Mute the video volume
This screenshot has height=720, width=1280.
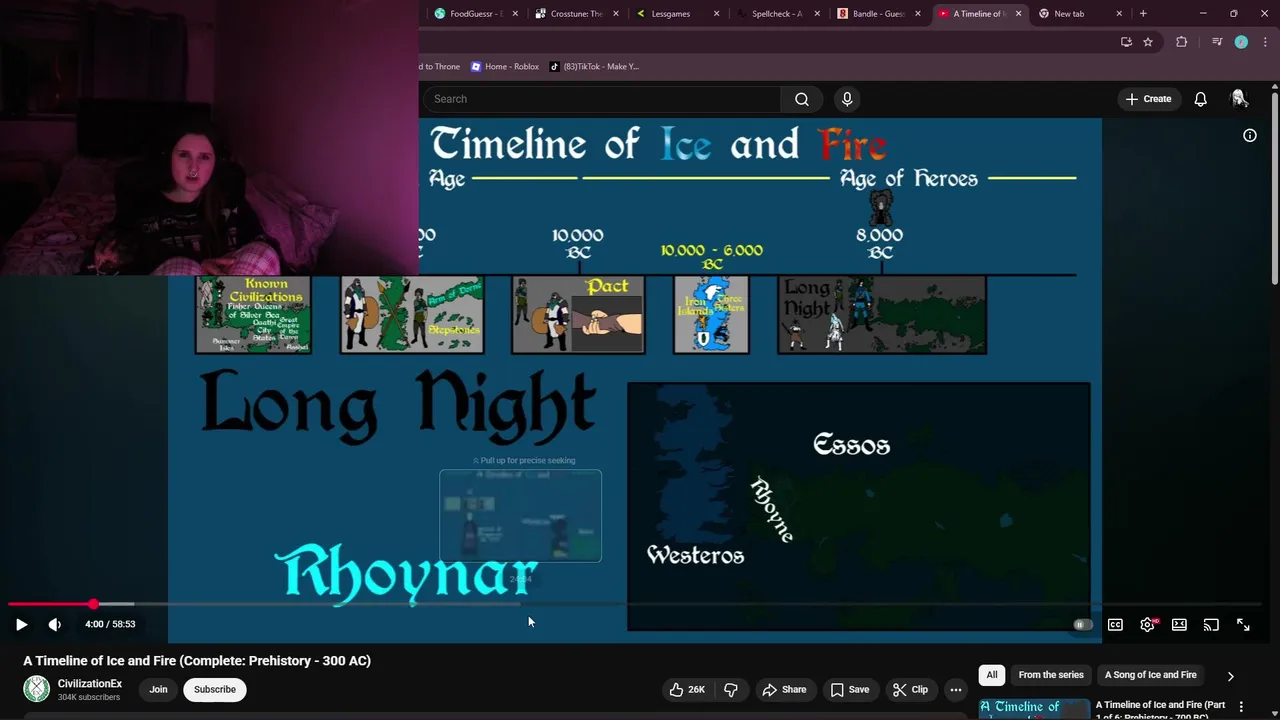55,624
